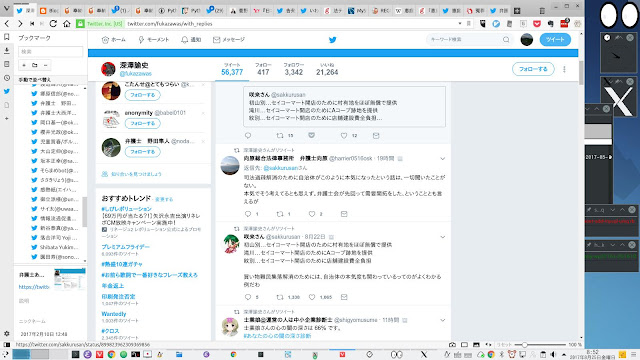640x360 pixels.
Task: Open the Bookmarks panel icon in the sidebar
Action: [x=7, y=37]
